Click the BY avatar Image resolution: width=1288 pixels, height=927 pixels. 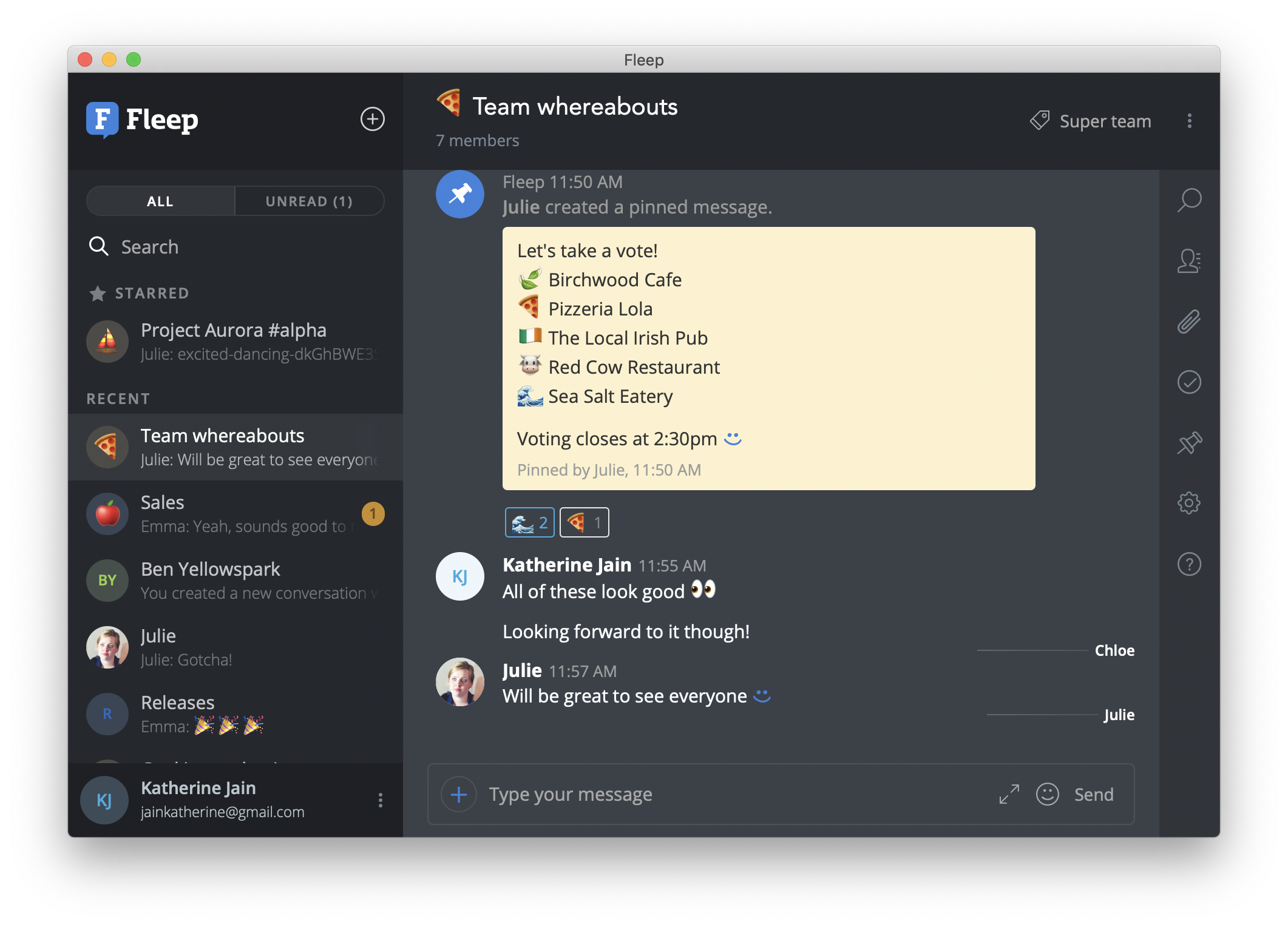107,581
